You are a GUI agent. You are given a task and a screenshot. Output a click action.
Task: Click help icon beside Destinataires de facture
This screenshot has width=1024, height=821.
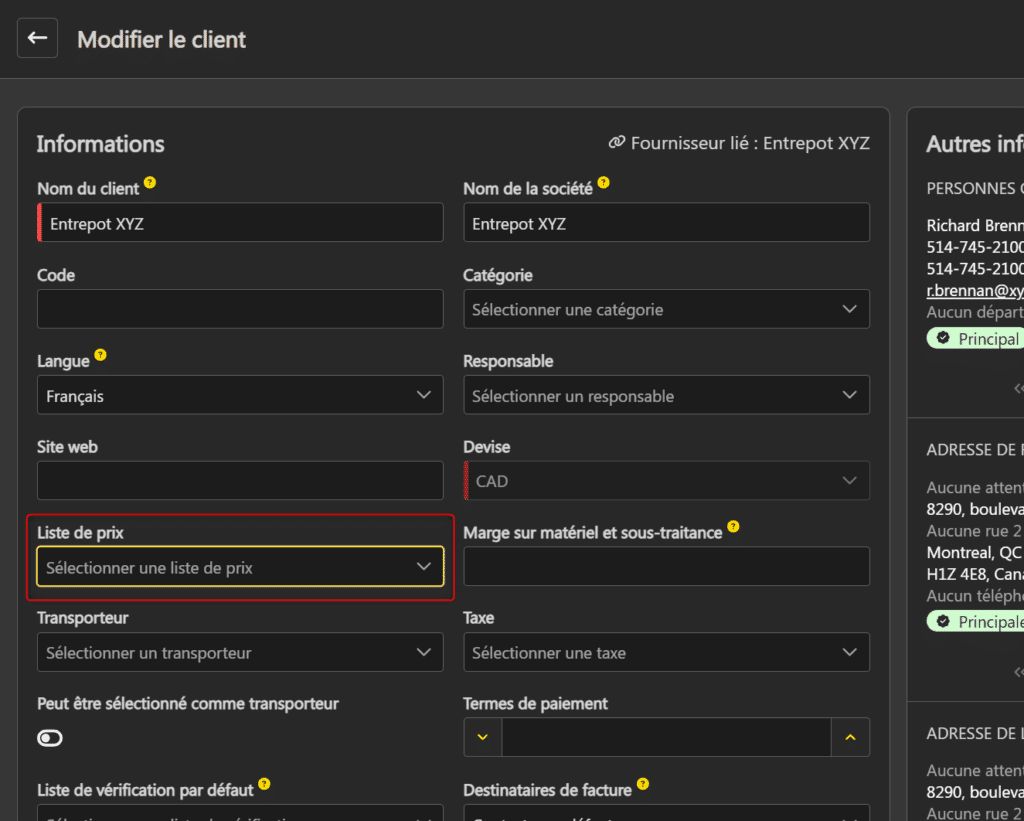coord(642,784)
